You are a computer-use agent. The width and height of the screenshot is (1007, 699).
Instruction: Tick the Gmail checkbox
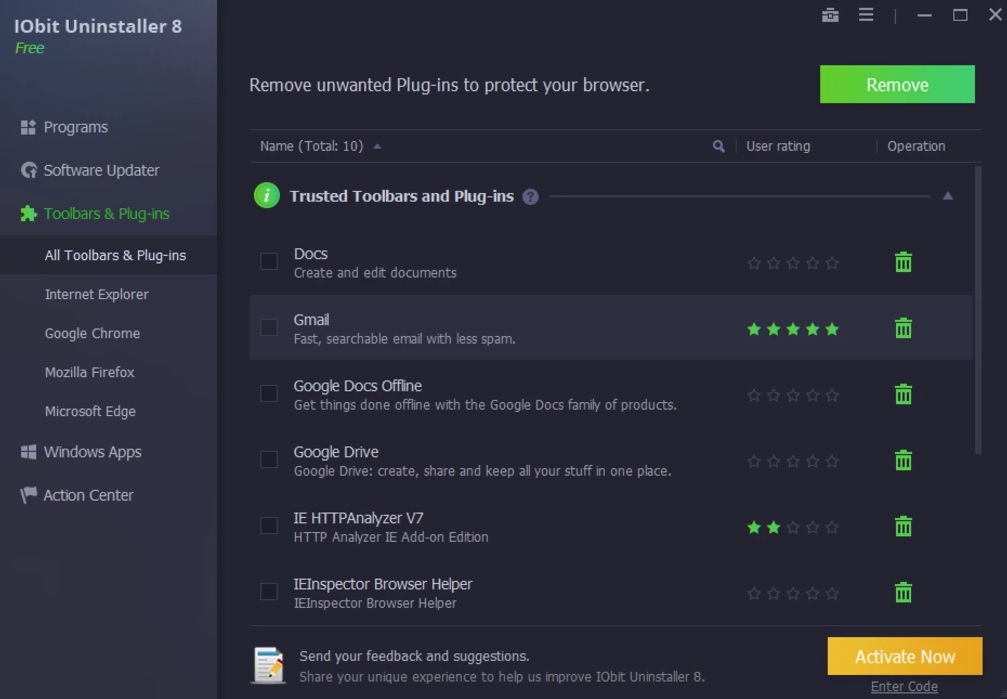click(x=268, y=328)
